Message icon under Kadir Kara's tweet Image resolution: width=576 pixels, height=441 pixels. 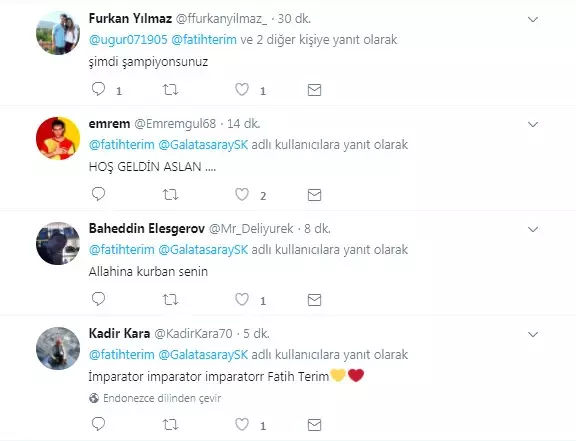(314, 425)
